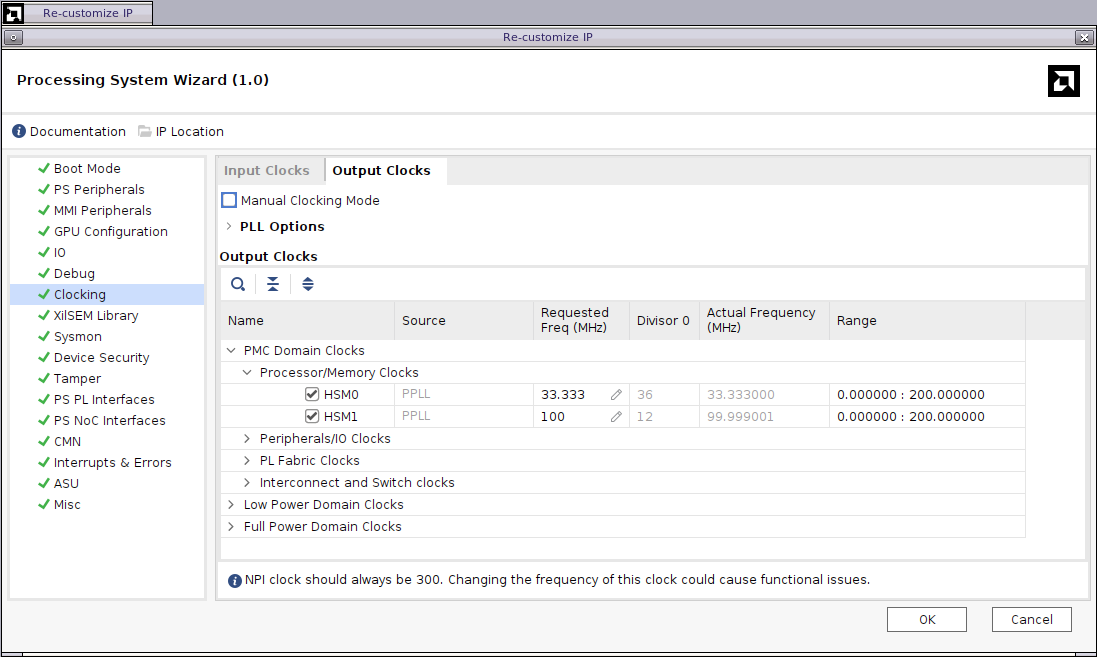Click the HSM0 requested frequency field

coord(570,395)
